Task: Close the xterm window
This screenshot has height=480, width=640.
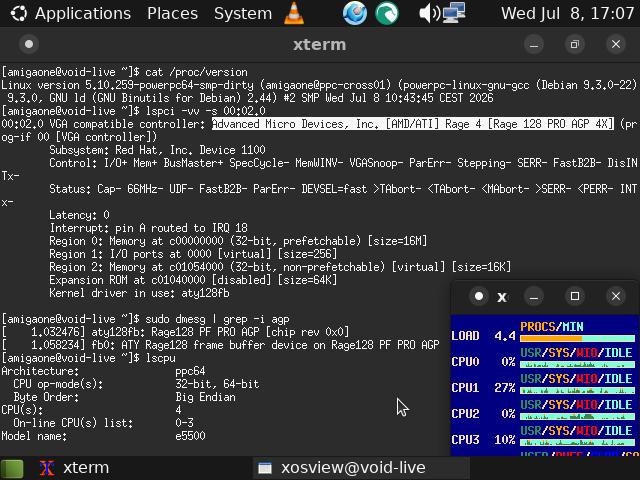Action: [616, 44]
